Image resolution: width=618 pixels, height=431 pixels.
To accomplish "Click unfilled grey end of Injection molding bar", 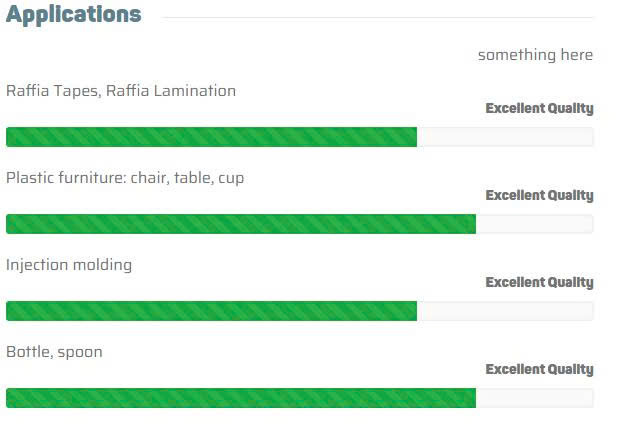I will tap(505, 311).
